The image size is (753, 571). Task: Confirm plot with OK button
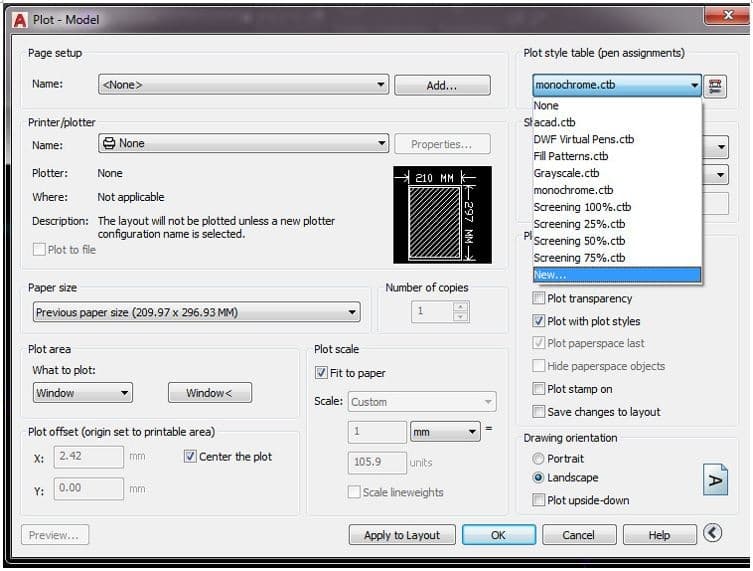click(499, 535)
